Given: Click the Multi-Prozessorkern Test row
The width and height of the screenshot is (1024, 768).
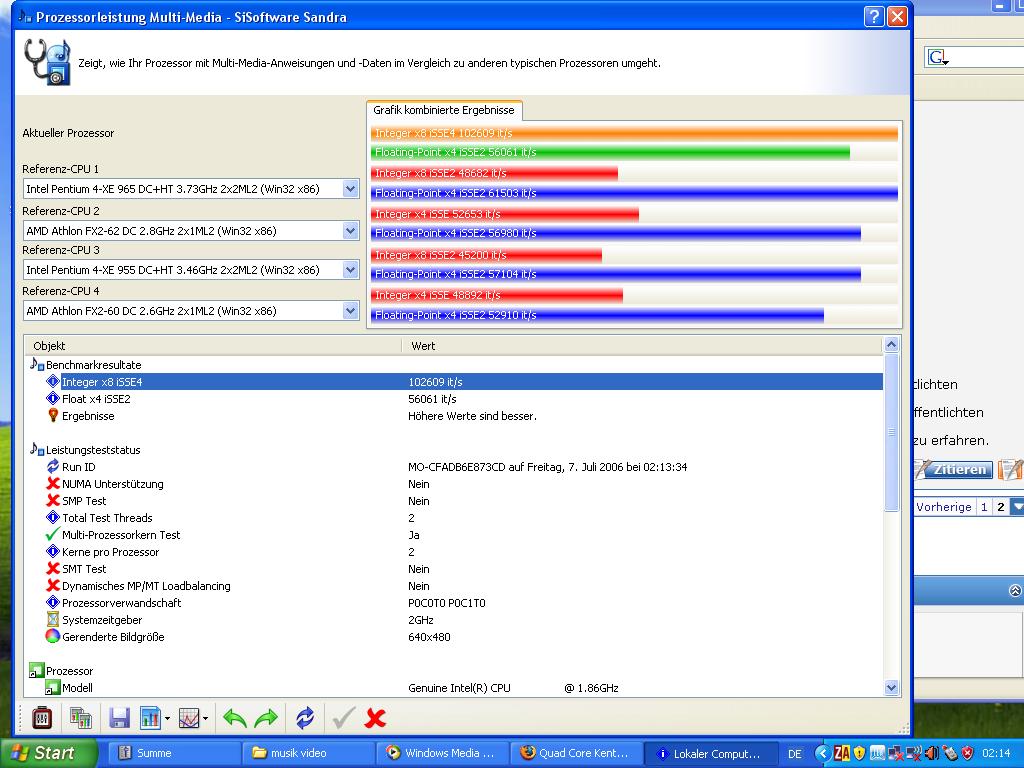Looking at the screenshot, I should coord(455,535).
